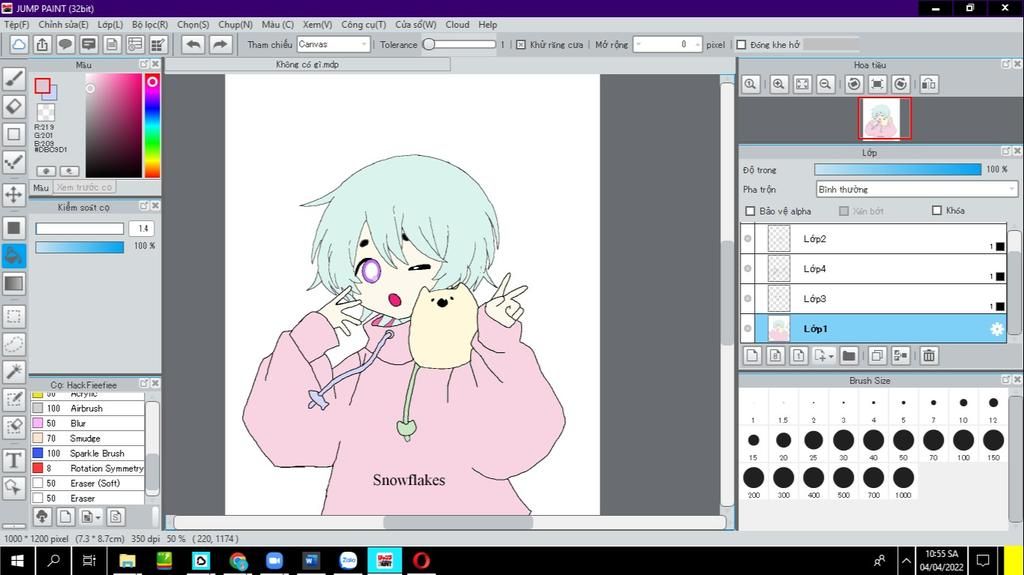Select the Gradient tool
This screenshot has width=1024, height=575.
(x=14, y=284)
